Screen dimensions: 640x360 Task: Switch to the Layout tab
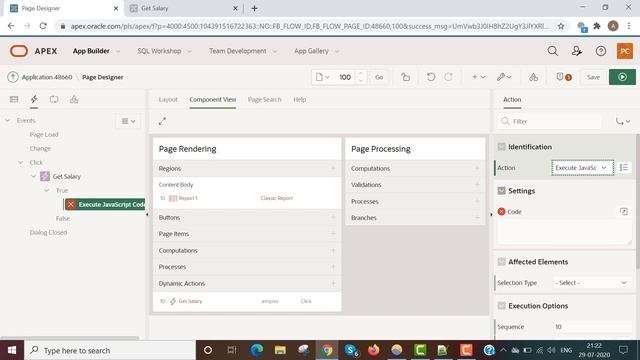pyautogui.click(x=168, y=99)
